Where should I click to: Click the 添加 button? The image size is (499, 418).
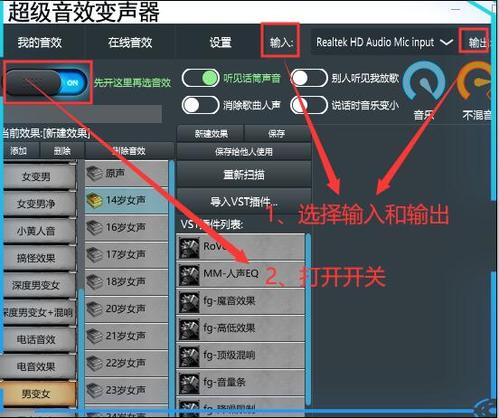pos(19,151)
